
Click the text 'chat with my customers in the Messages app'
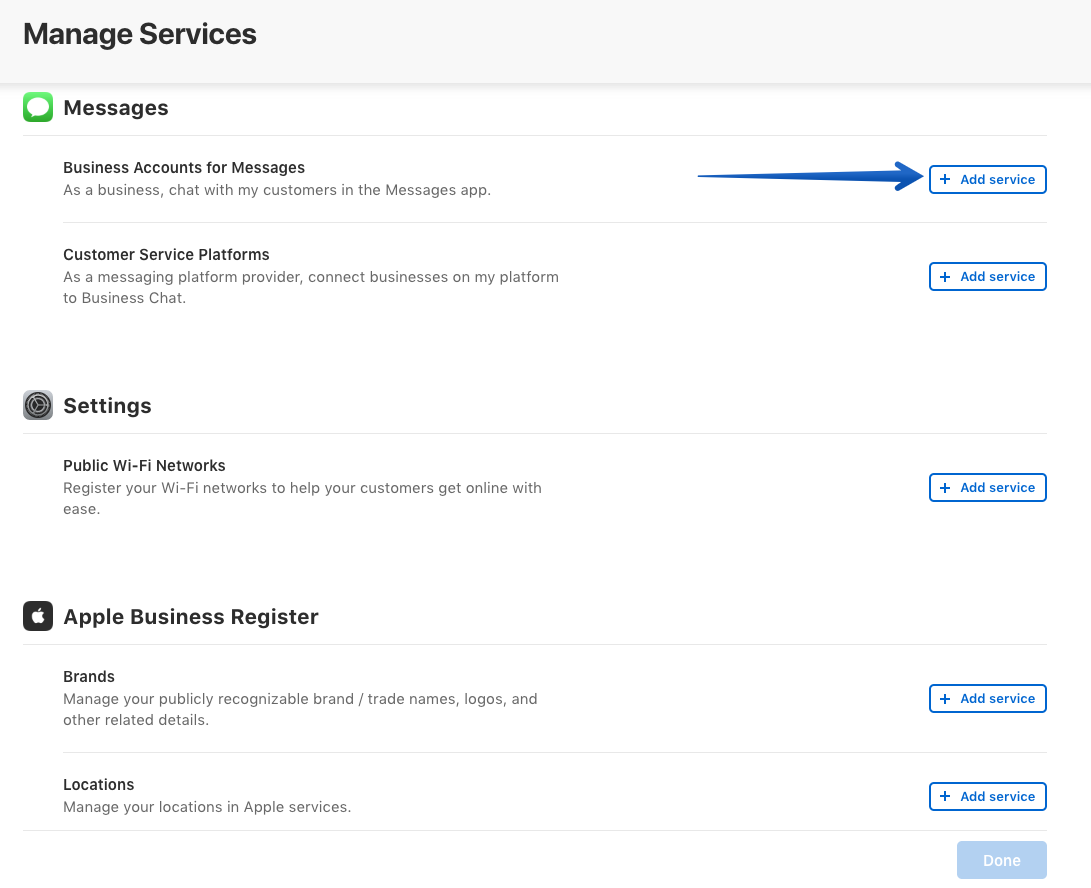point(328,190)
